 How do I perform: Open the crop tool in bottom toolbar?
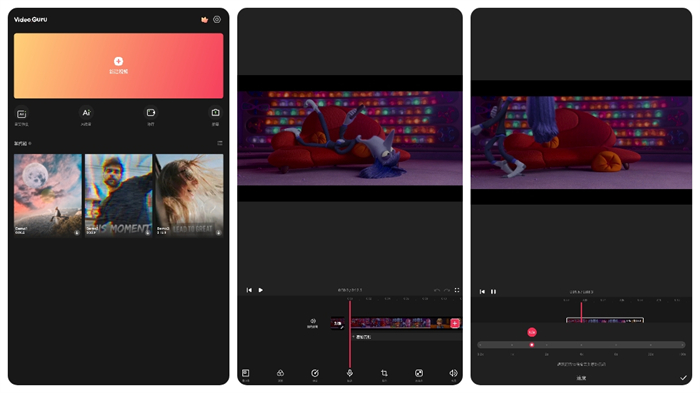coord(384,374)
